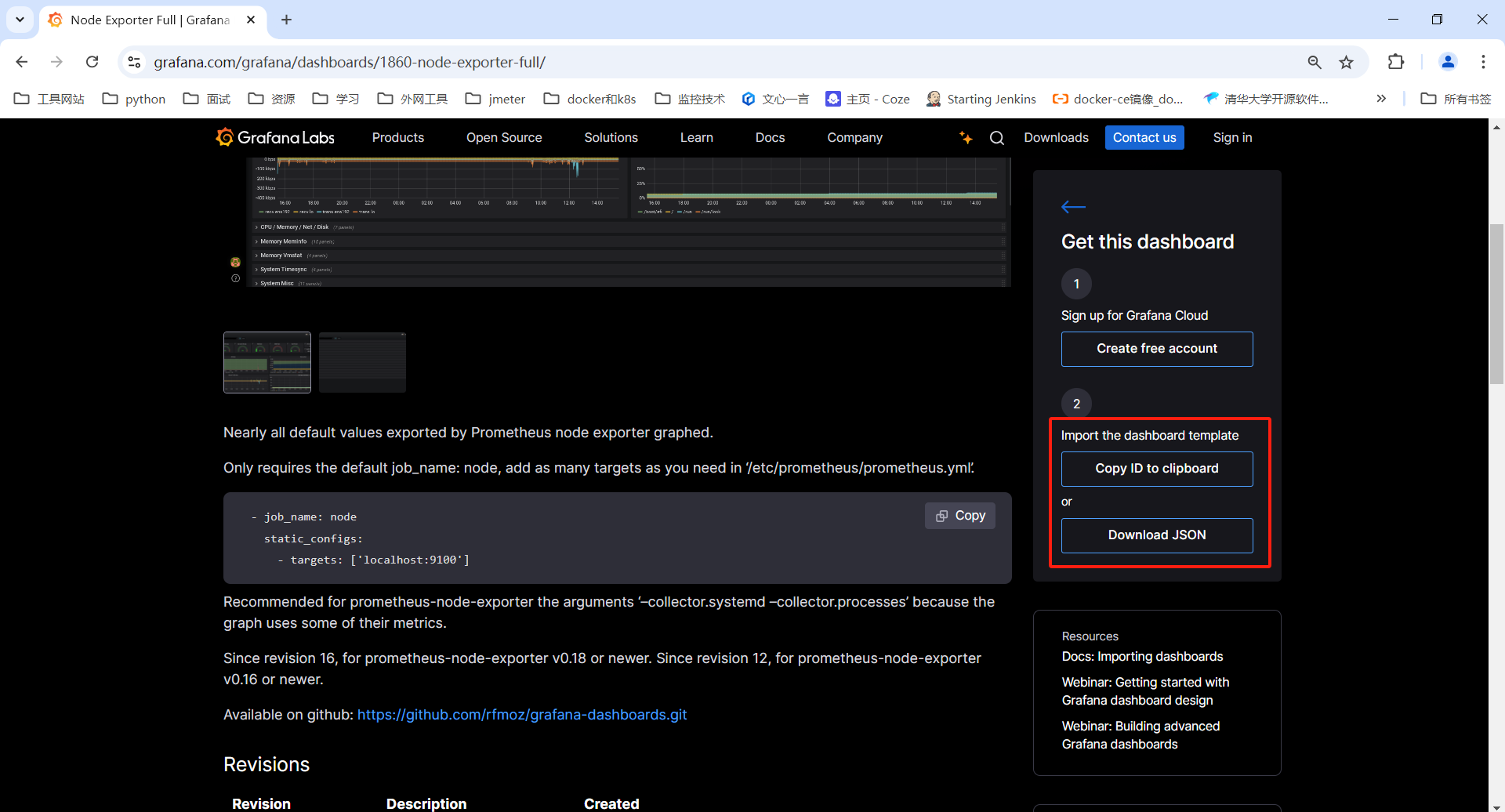Viewport: 1505px width, 812px height.
Task: Click the zoom icon inside the address bar
Action: click(x=1315, y=62)
